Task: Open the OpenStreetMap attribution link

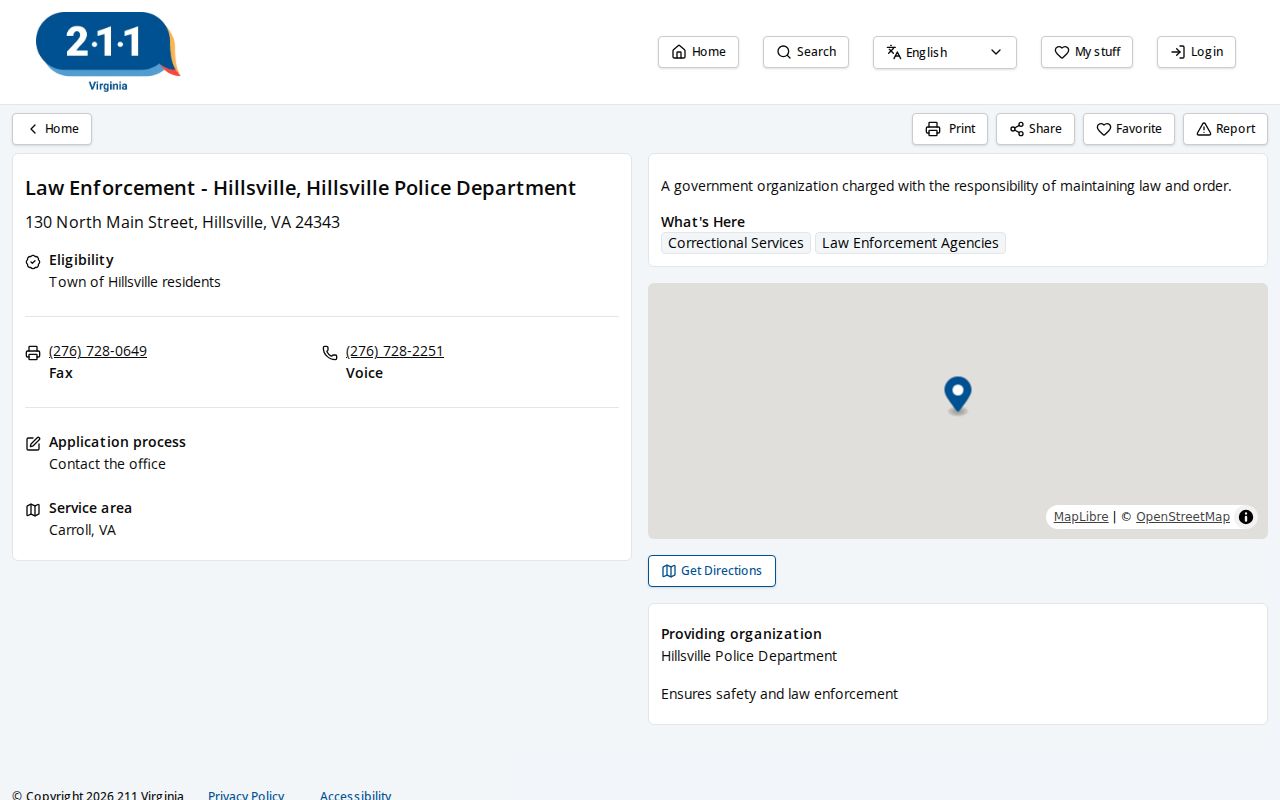Action: click(1183, 517)
